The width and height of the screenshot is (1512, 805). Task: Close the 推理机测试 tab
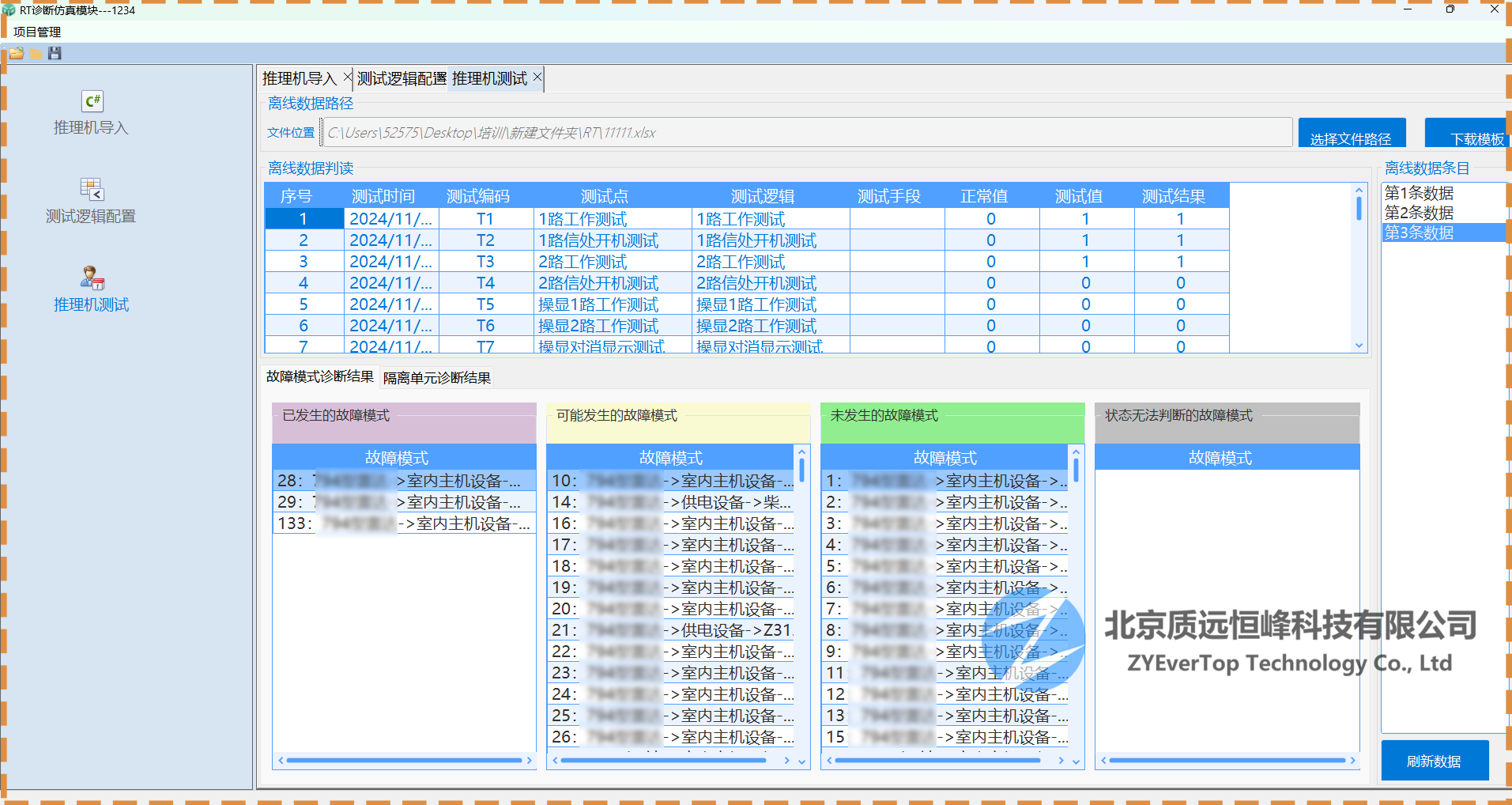pyautogui.click(x=537, y=77)
